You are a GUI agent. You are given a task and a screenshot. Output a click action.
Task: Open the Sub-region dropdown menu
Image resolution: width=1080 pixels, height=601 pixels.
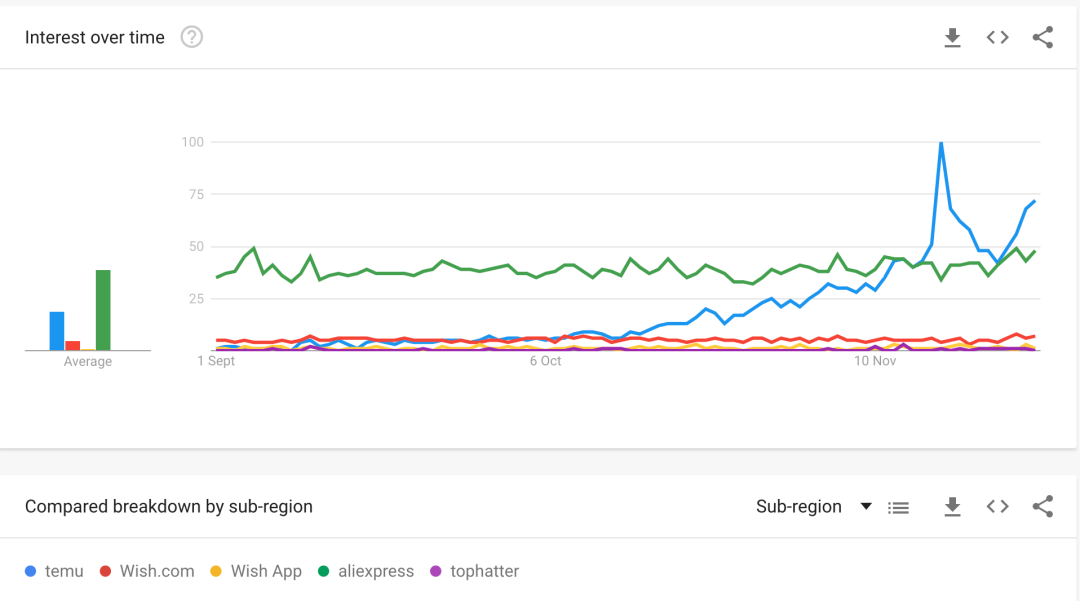pyautogui.click(x=799, y=507)
